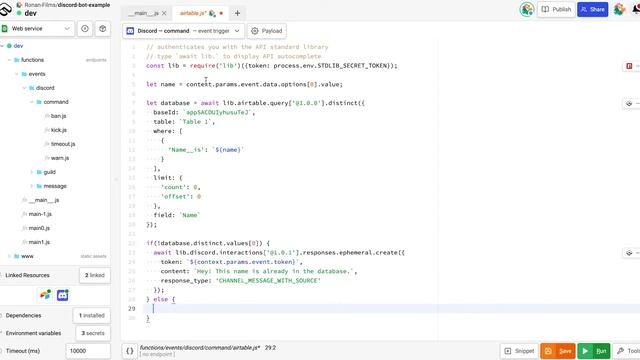Image resolution: width=640 pixels, height=360 pixels.
Task: Click the API icon beside the discord interactions line
Action: 629,253
